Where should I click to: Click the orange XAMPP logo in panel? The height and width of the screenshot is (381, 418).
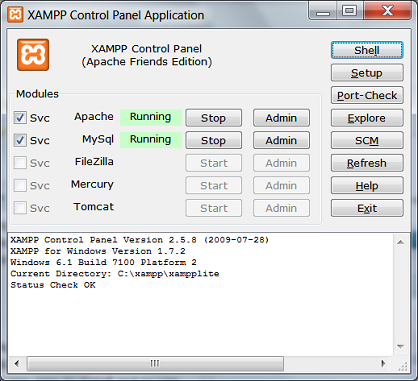pos(33,55)
